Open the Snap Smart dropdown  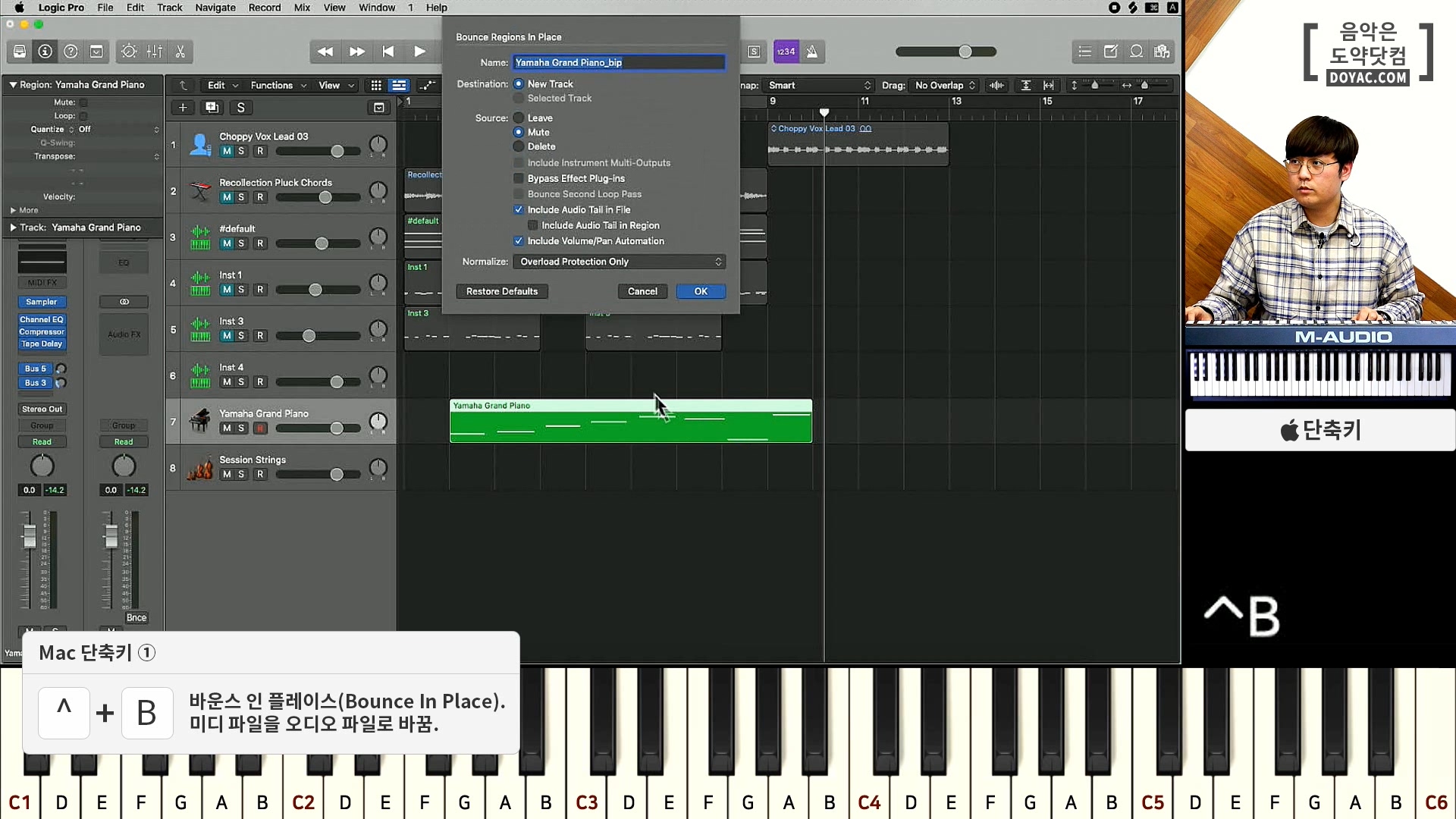(819, 85)
